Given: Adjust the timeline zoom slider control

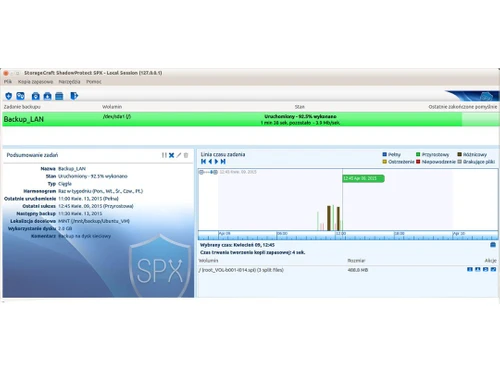Looking at the screenshot, I should point(208,172).
